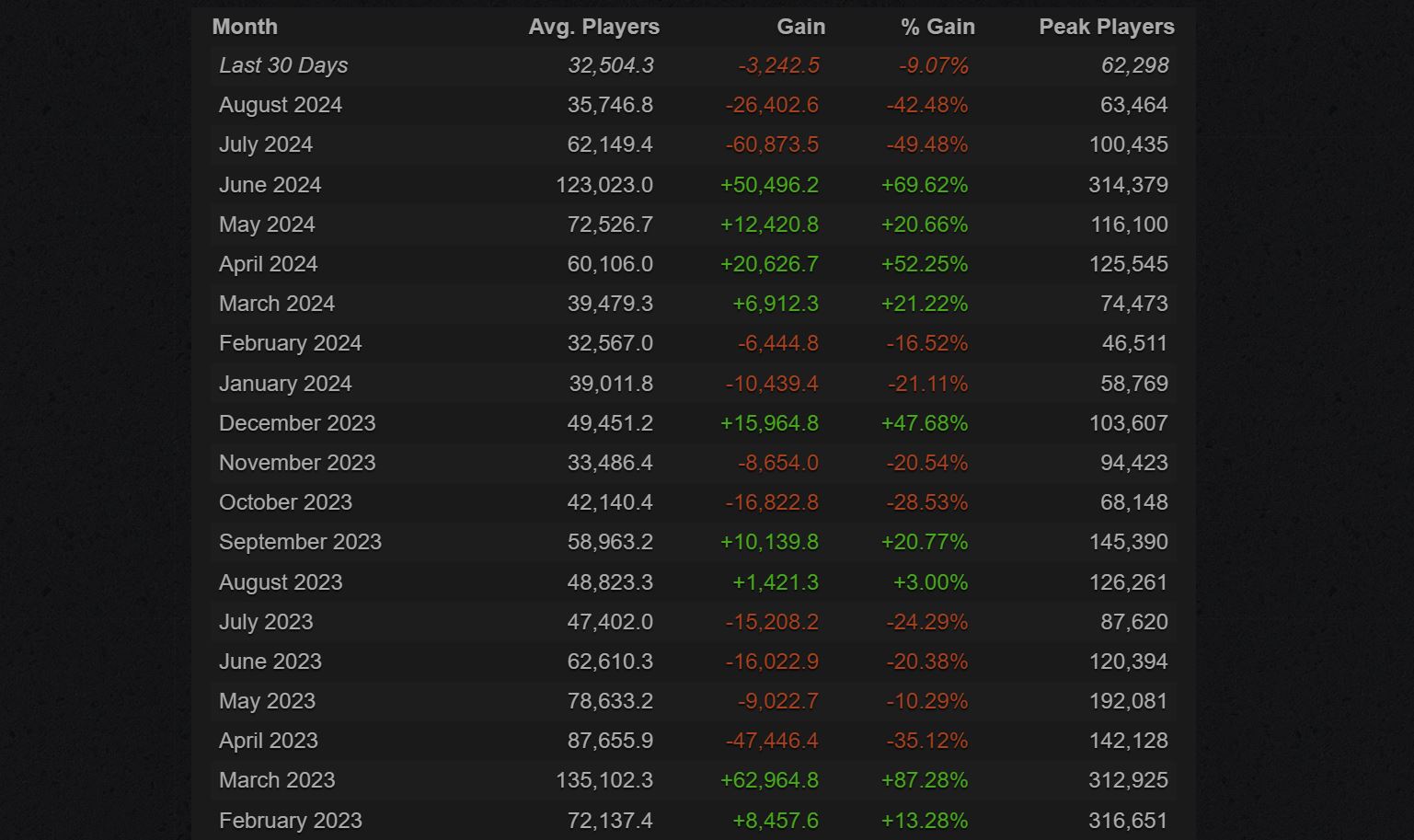Click percent gain +87.28%

click(925, 780)
